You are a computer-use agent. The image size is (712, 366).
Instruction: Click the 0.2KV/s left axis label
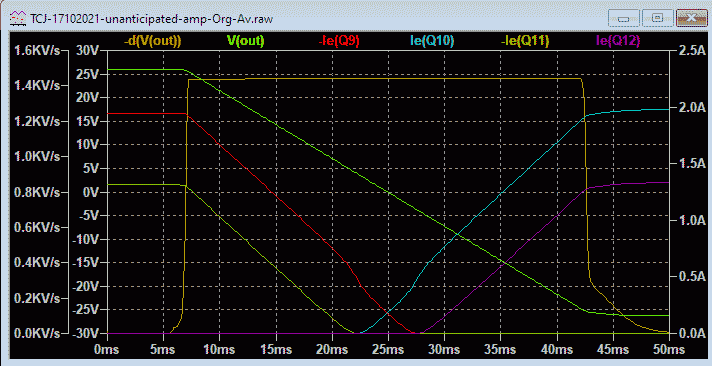[37, 298]
